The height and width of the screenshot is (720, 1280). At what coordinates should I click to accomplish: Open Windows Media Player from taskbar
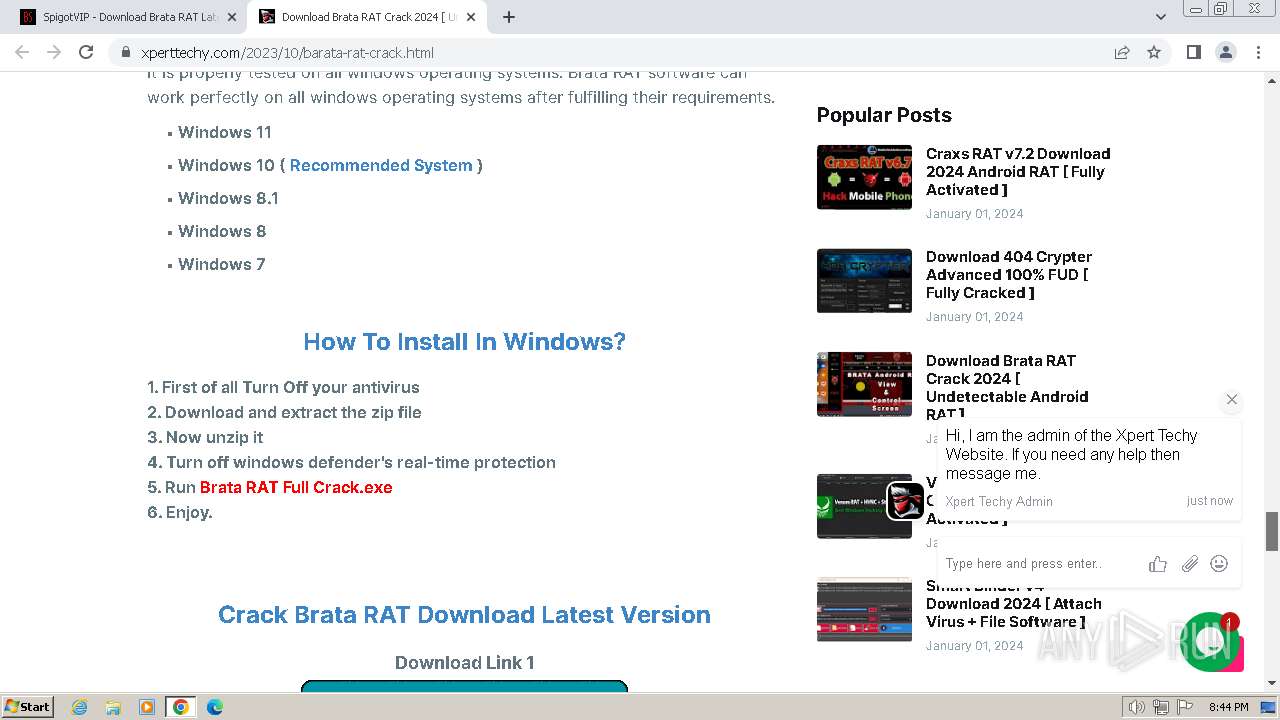(x=147, y=707)
